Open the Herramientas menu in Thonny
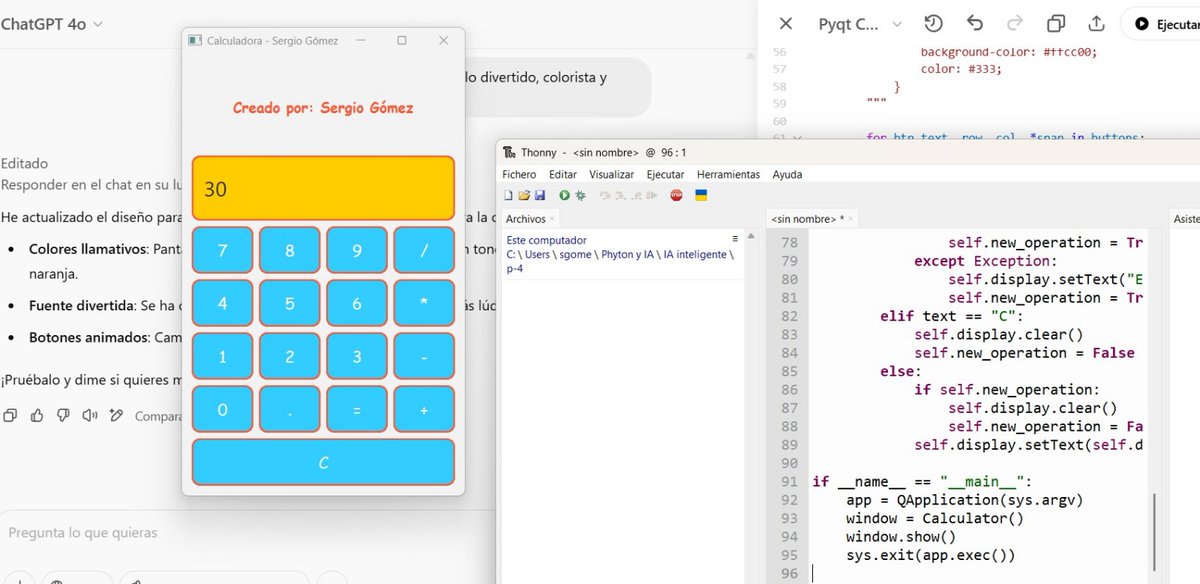Image resolution: width=1200 pixels, height=584 pixels. (x=728, y=174)
